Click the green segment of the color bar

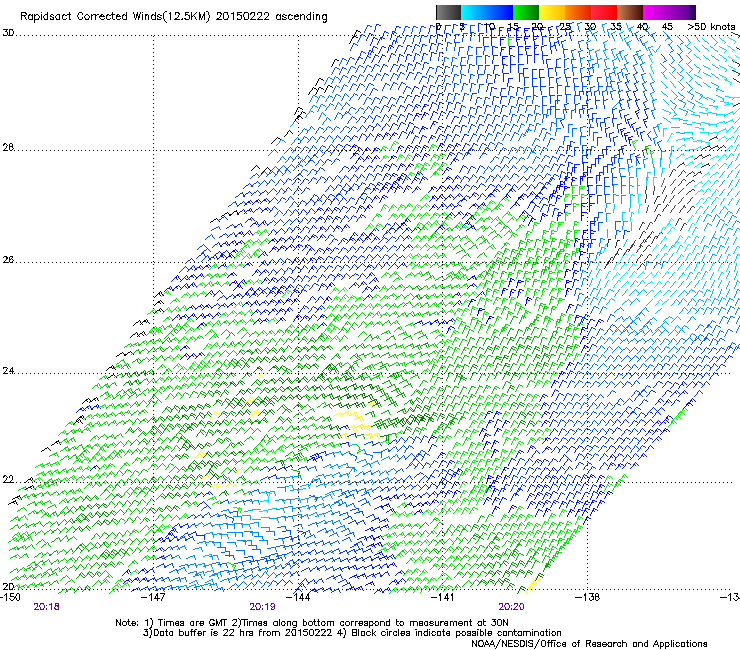[x=526, y=12]
